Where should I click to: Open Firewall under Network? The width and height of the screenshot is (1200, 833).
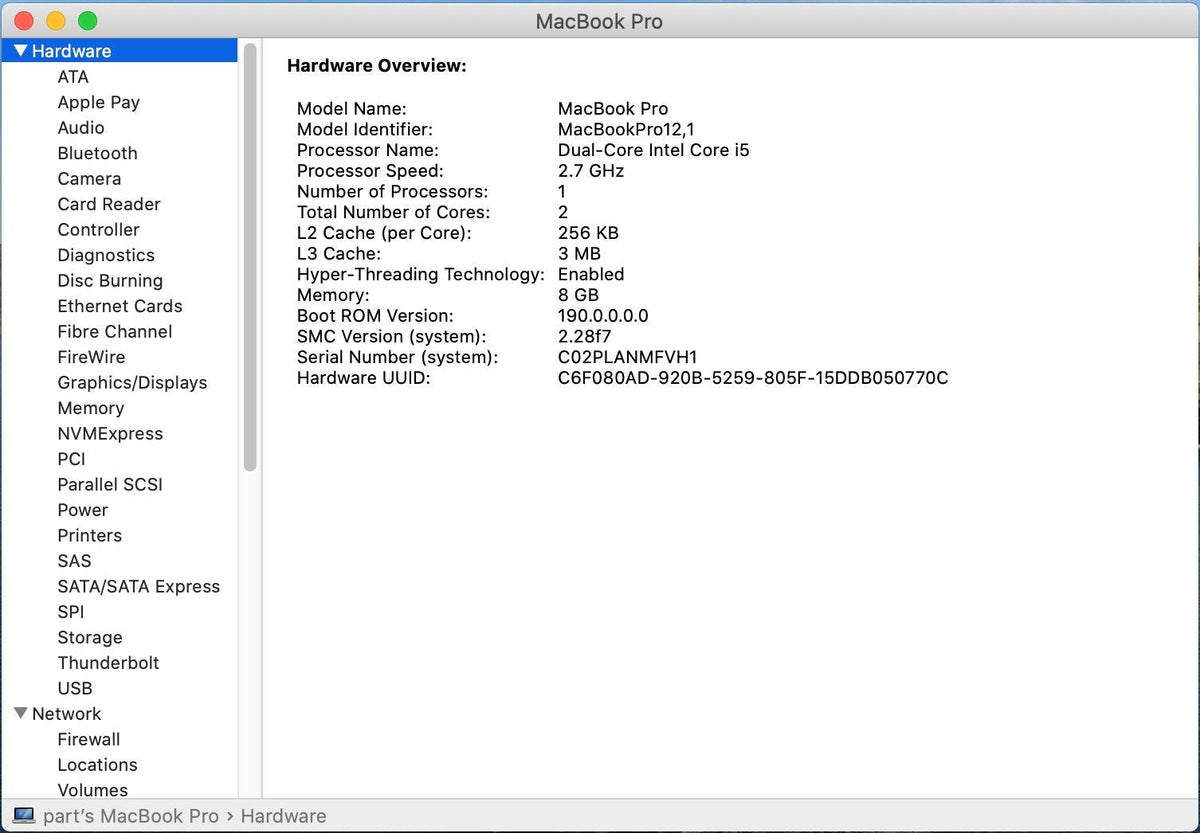click(x=89, y=740)
